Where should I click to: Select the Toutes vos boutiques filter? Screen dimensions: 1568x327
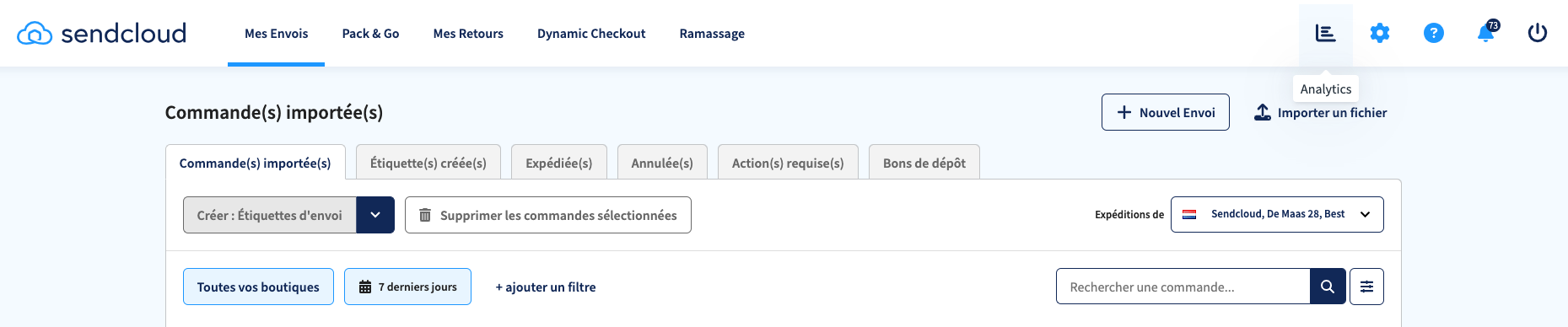coord(258,287)
